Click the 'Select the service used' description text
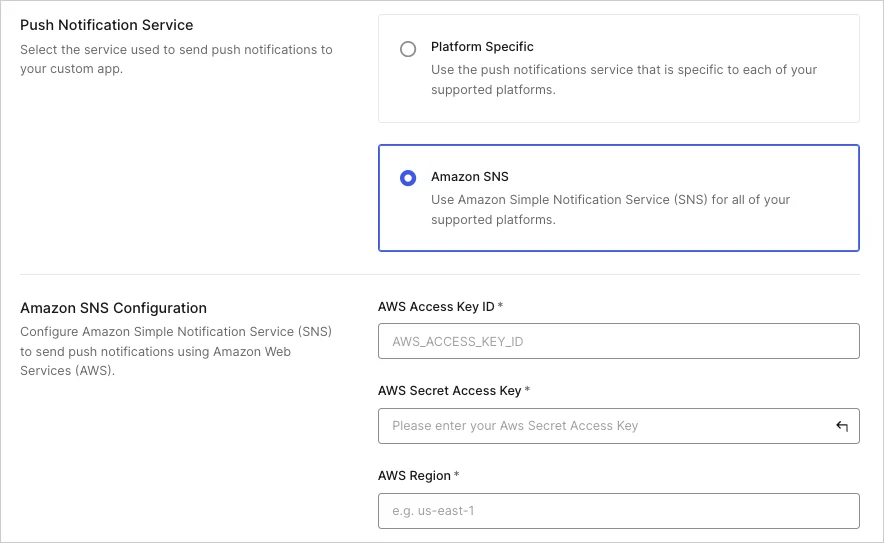This screenshot has height=543, width=884. 176,59
